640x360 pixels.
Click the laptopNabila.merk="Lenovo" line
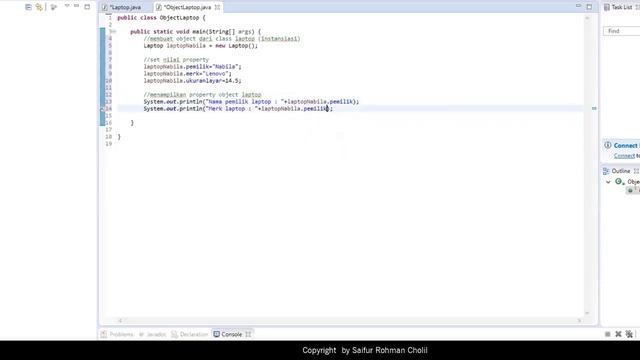coord(187,74)
